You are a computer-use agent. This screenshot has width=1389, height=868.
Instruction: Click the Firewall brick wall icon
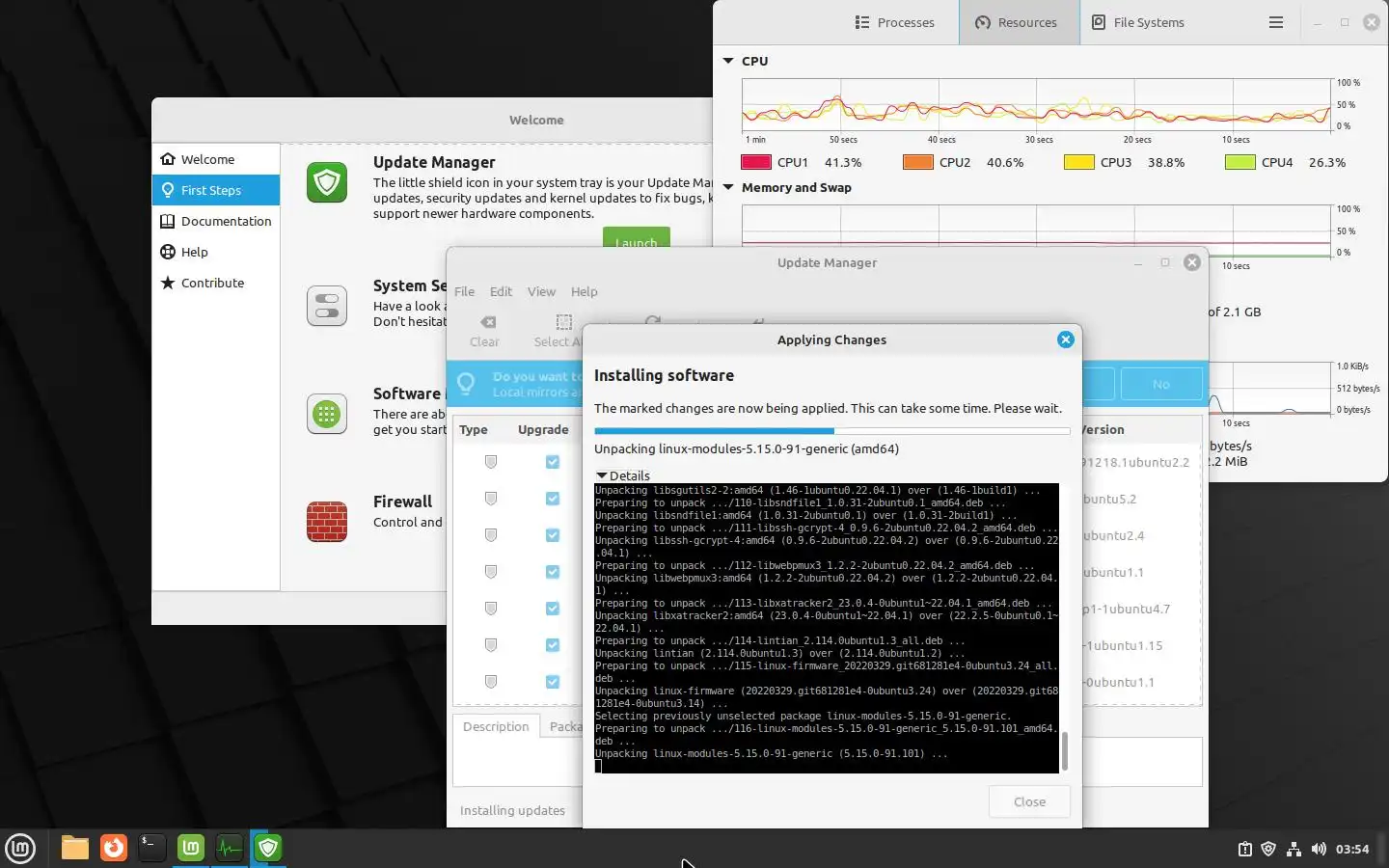[327, 522]
